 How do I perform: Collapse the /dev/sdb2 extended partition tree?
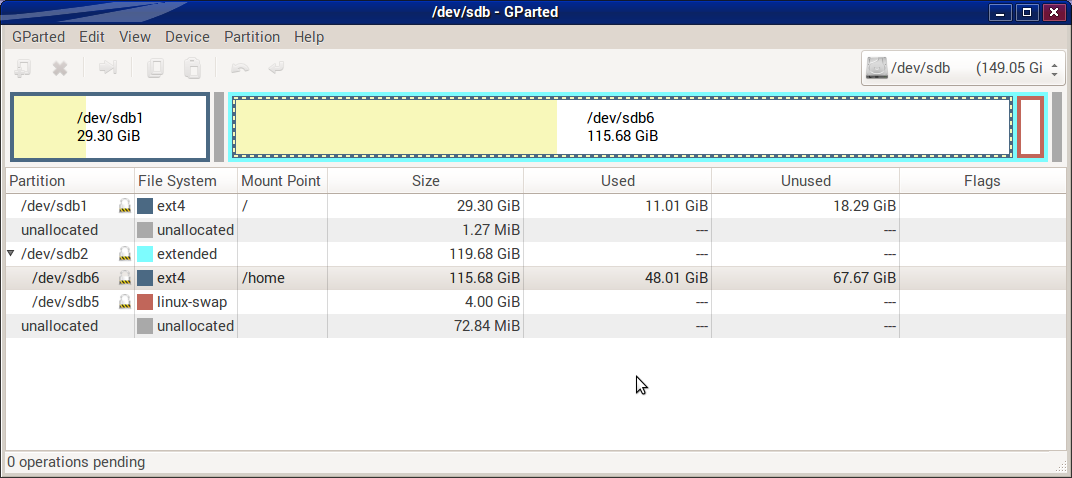[11, 254]
